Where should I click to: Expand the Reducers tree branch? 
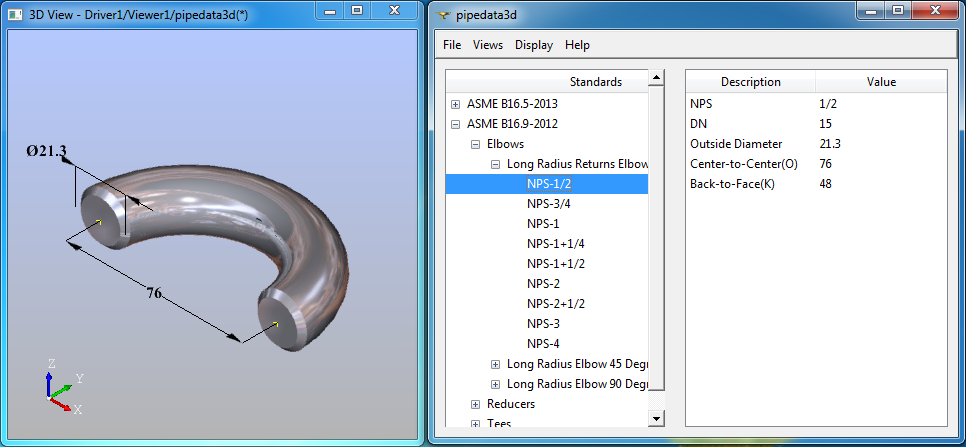tap(476, 404)
